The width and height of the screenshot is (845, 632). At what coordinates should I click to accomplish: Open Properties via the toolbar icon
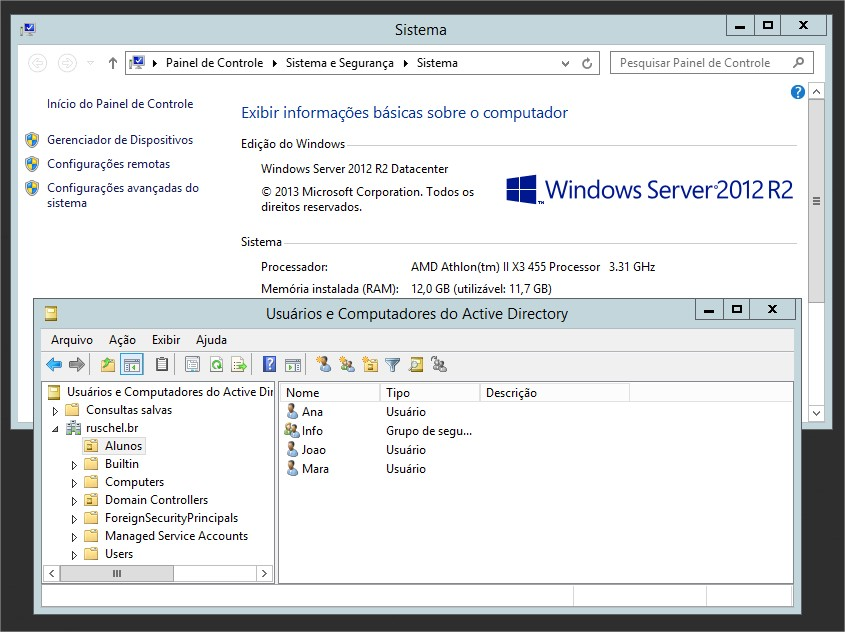coord(192,365)
